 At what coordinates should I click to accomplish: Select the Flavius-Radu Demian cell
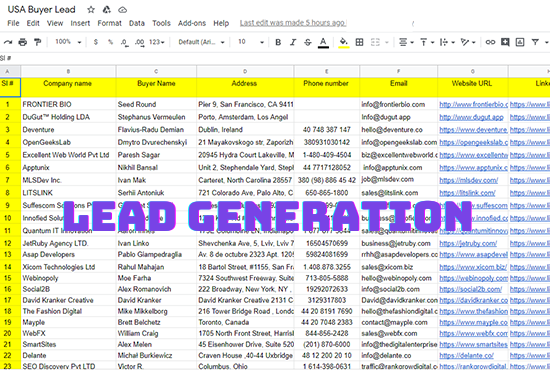pyautogui.click(x=156, y=129)
